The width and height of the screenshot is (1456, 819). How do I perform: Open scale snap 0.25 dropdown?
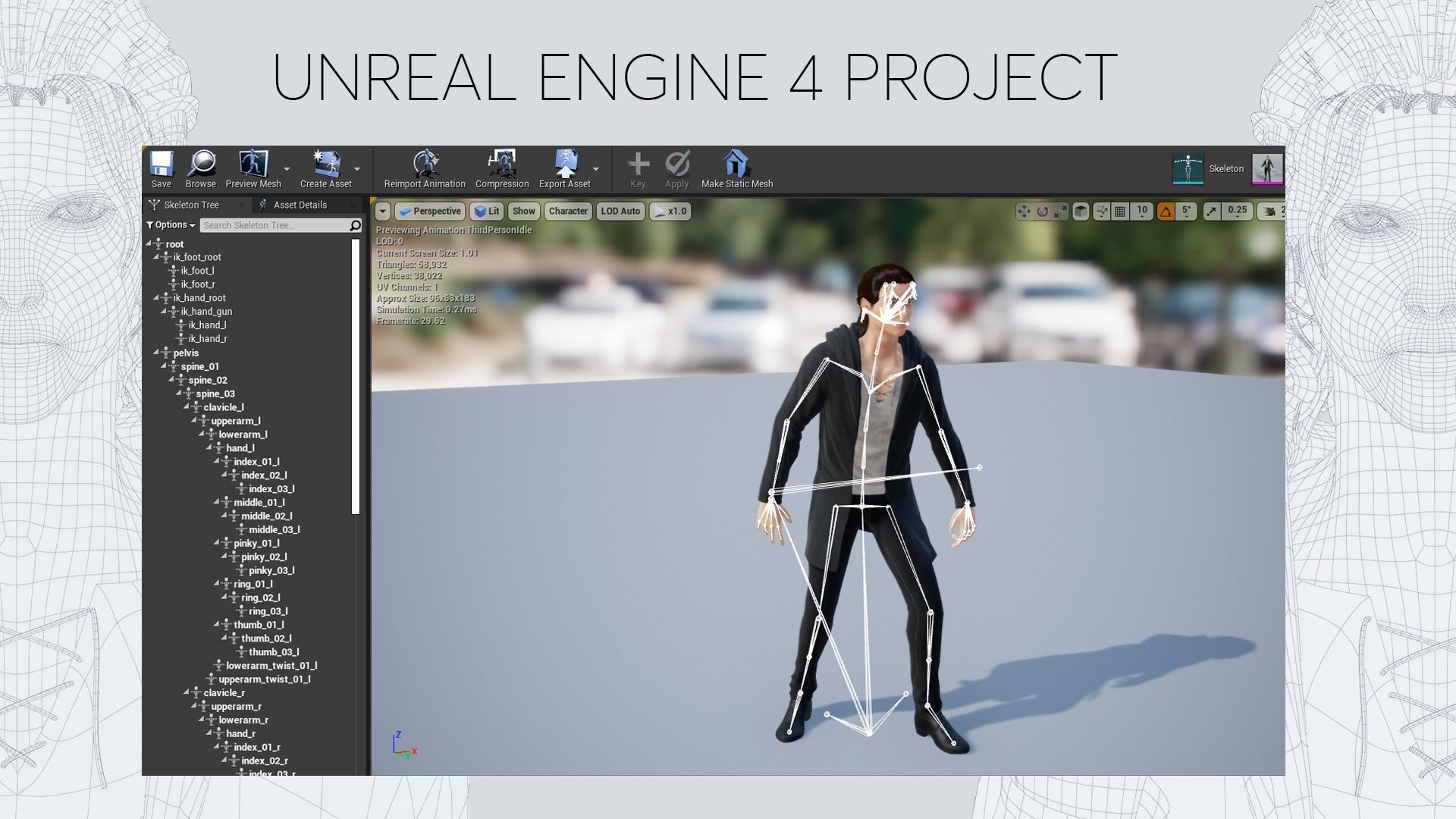tap(1238, 212)
